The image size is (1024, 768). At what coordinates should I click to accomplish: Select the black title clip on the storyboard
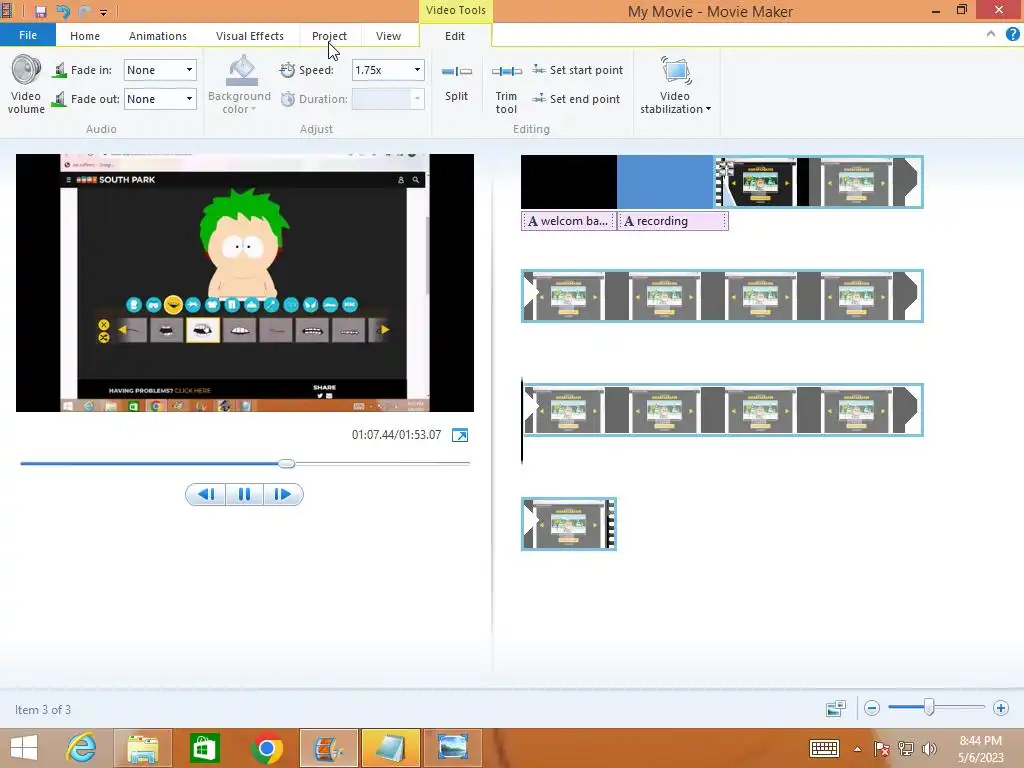[x=569, y=182]
